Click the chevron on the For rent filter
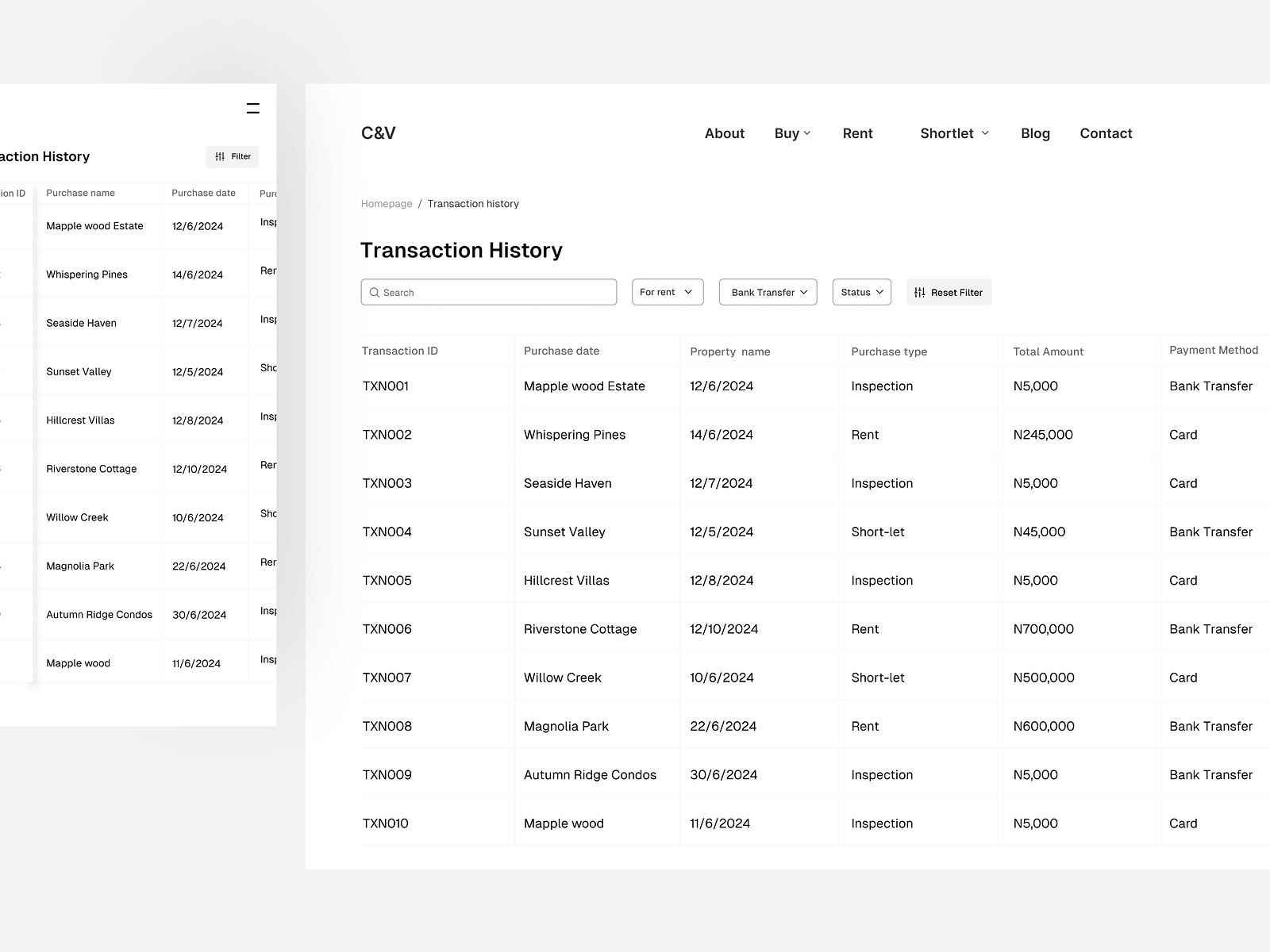The height and width of the screenshot is (952, 1270). point(691,292)
